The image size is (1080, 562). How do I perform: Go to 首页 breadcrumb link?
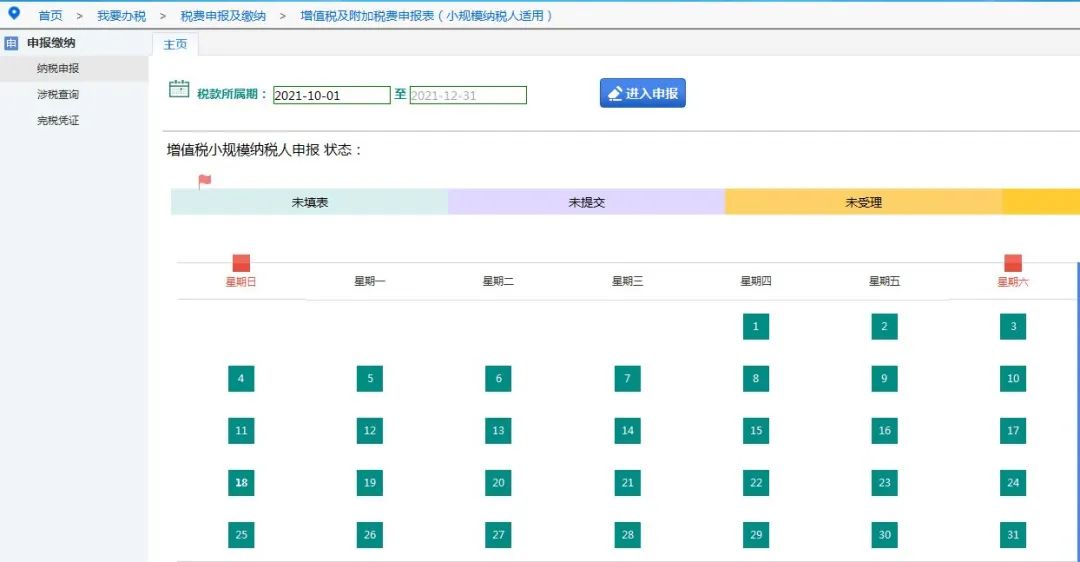tap(50, 16)
